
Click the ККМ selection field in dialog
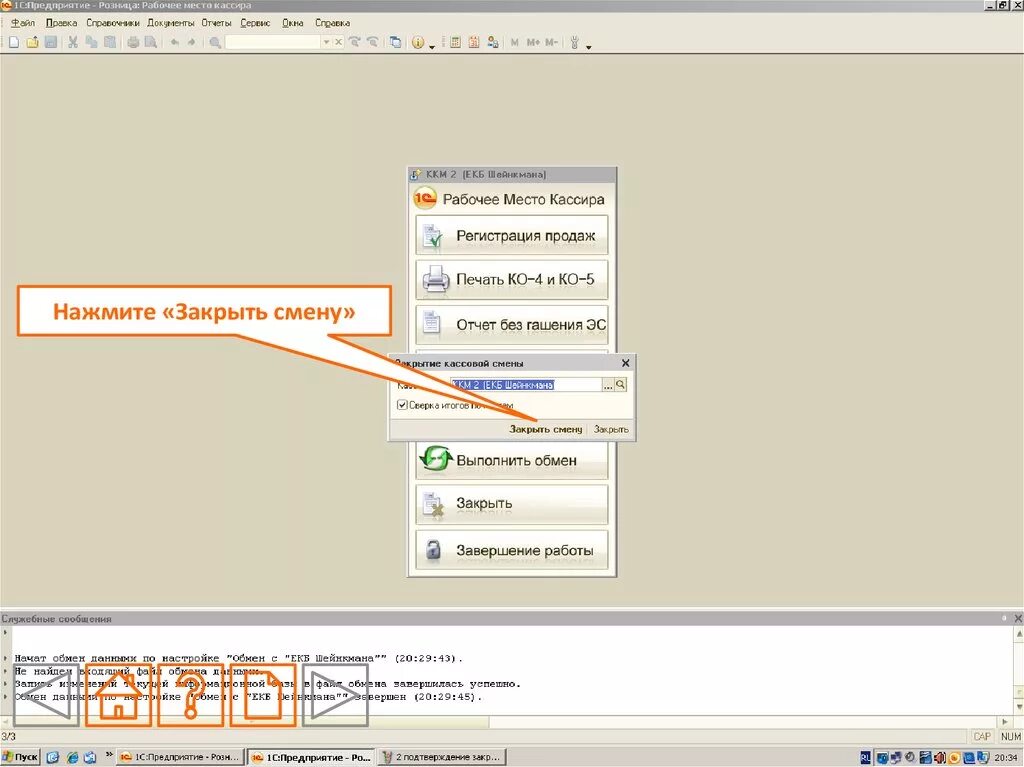pyautogui.click(x=526, y=385)
